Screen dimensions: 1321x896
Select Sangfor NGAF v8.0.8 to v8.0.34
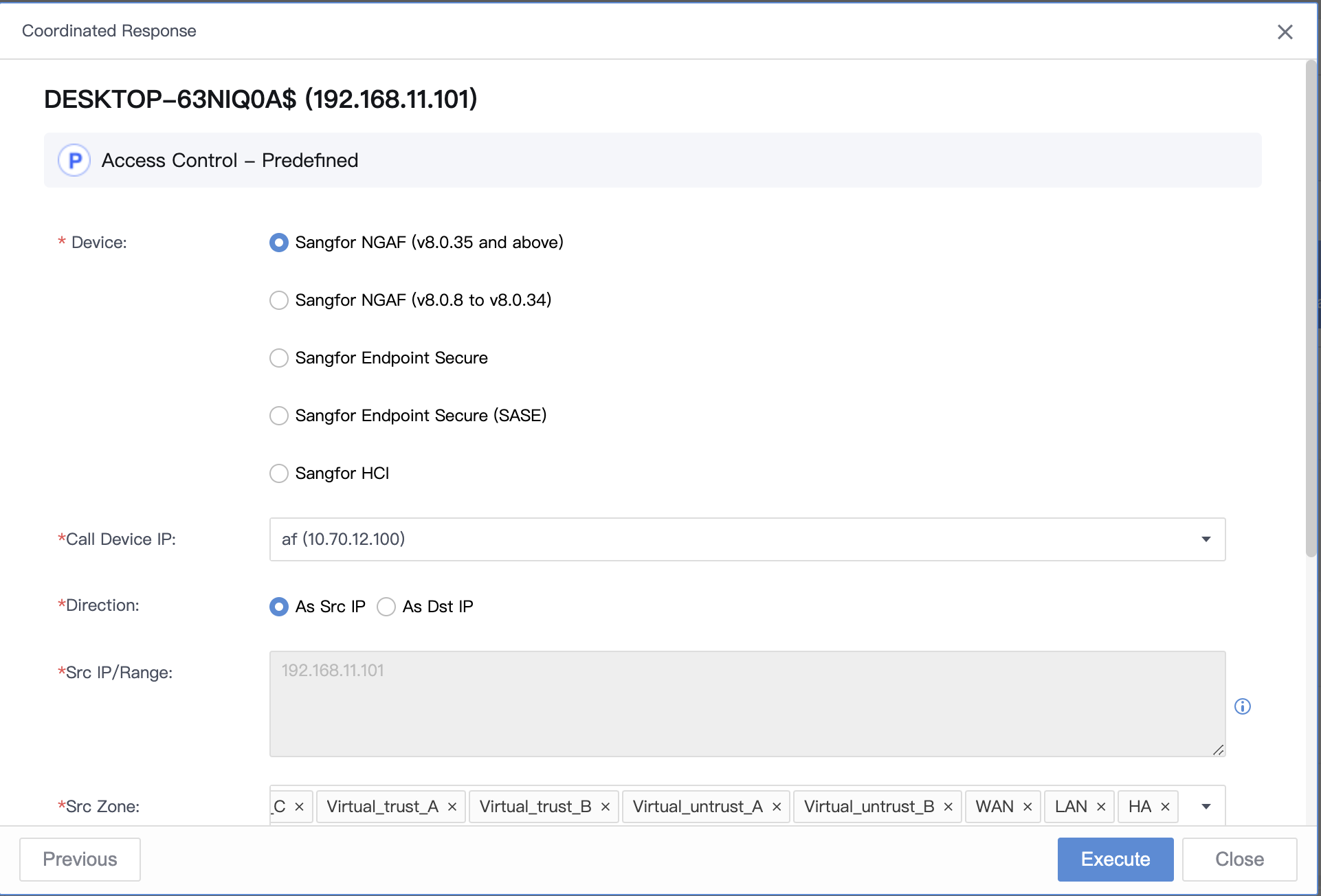coord(278,300)
